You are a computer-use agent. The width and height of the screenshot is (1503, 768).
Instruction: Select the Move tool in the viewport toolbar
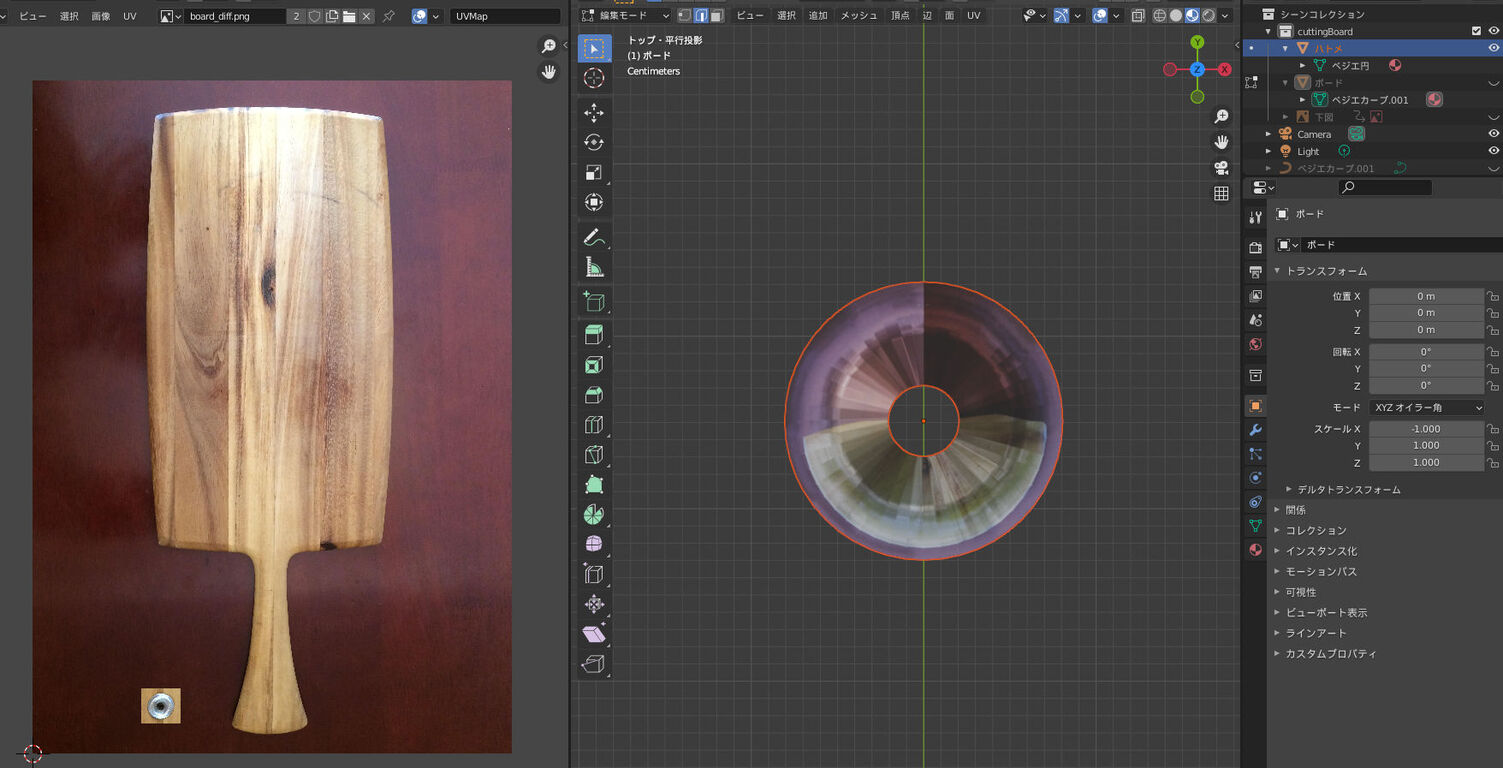tap(594, 112)
